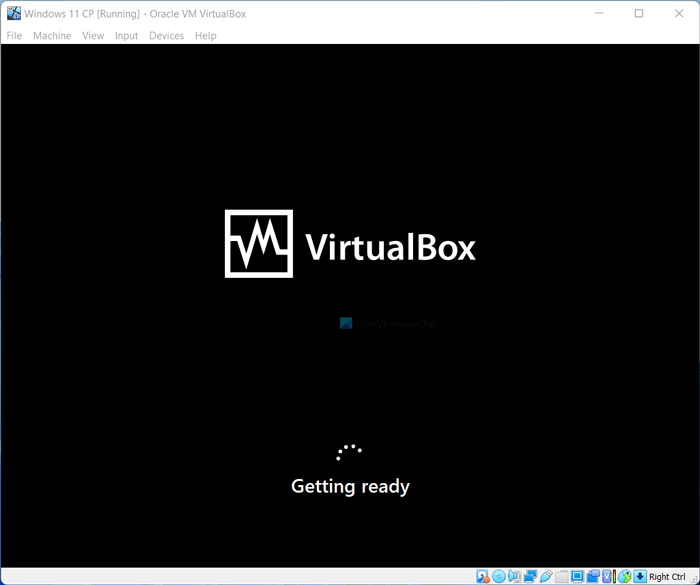Click the display status icon

577,577
